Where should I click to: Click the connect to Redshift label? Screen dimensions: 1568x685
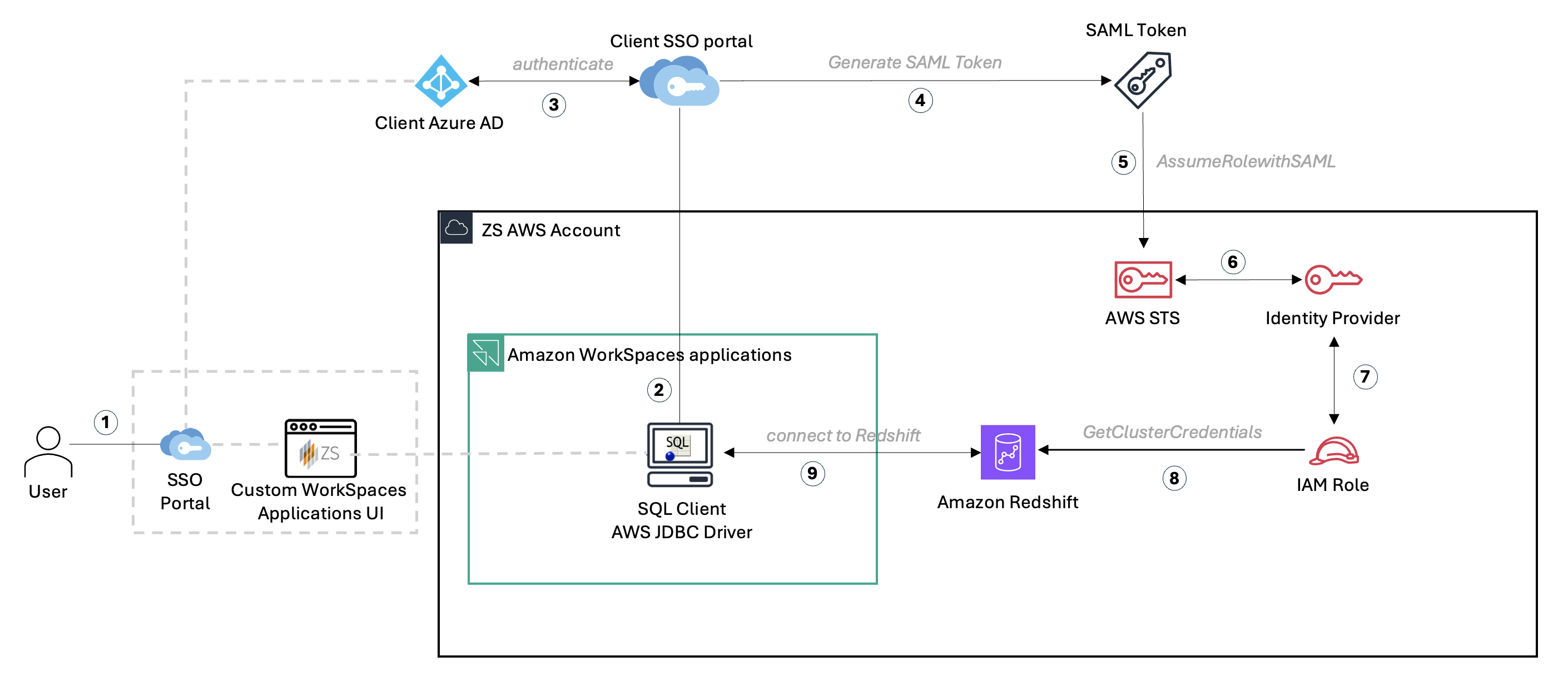coord(842,435)
